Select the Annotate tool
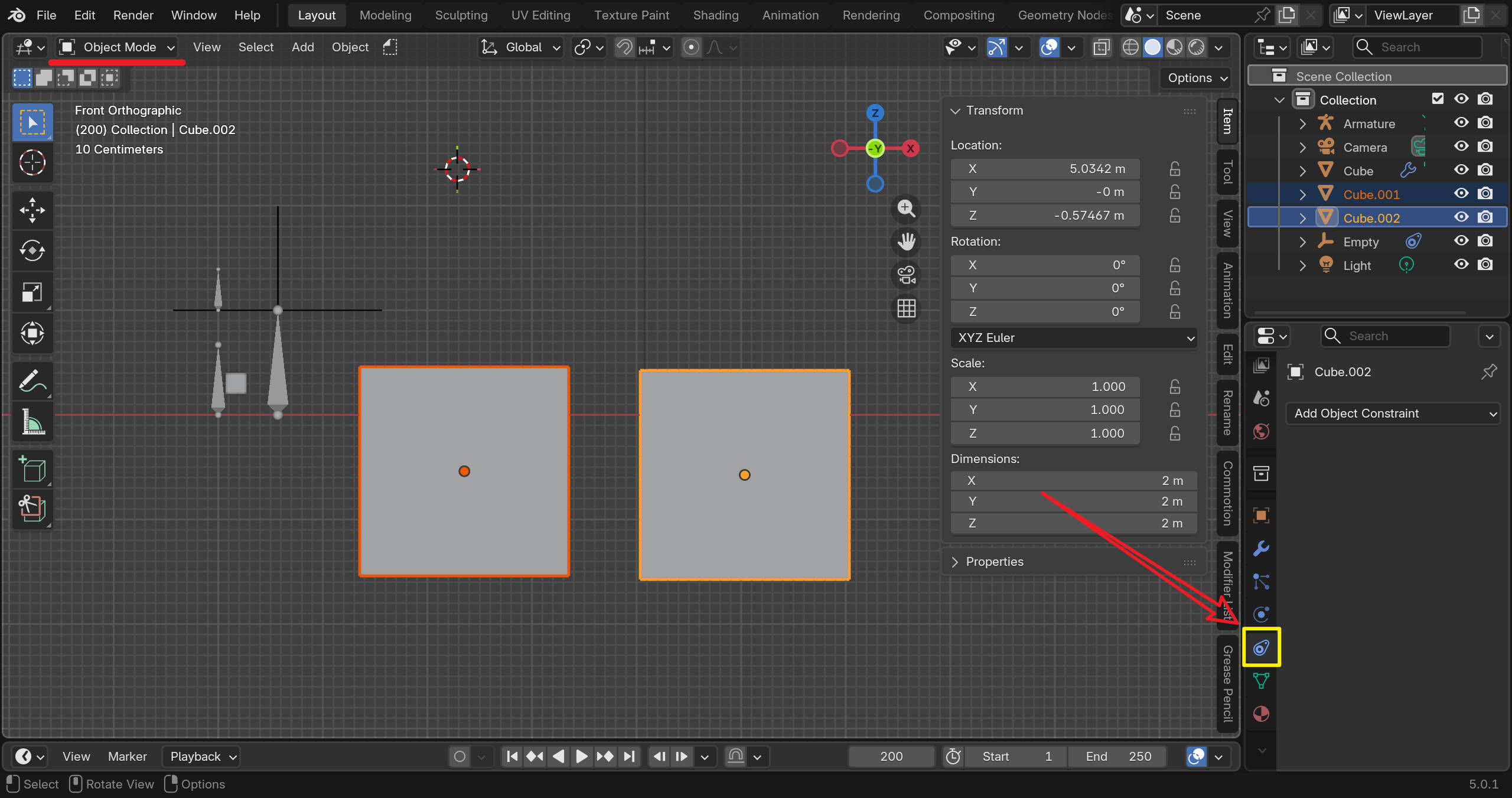1512x798 pixels. pyautogui.click(x=32, y=381)
